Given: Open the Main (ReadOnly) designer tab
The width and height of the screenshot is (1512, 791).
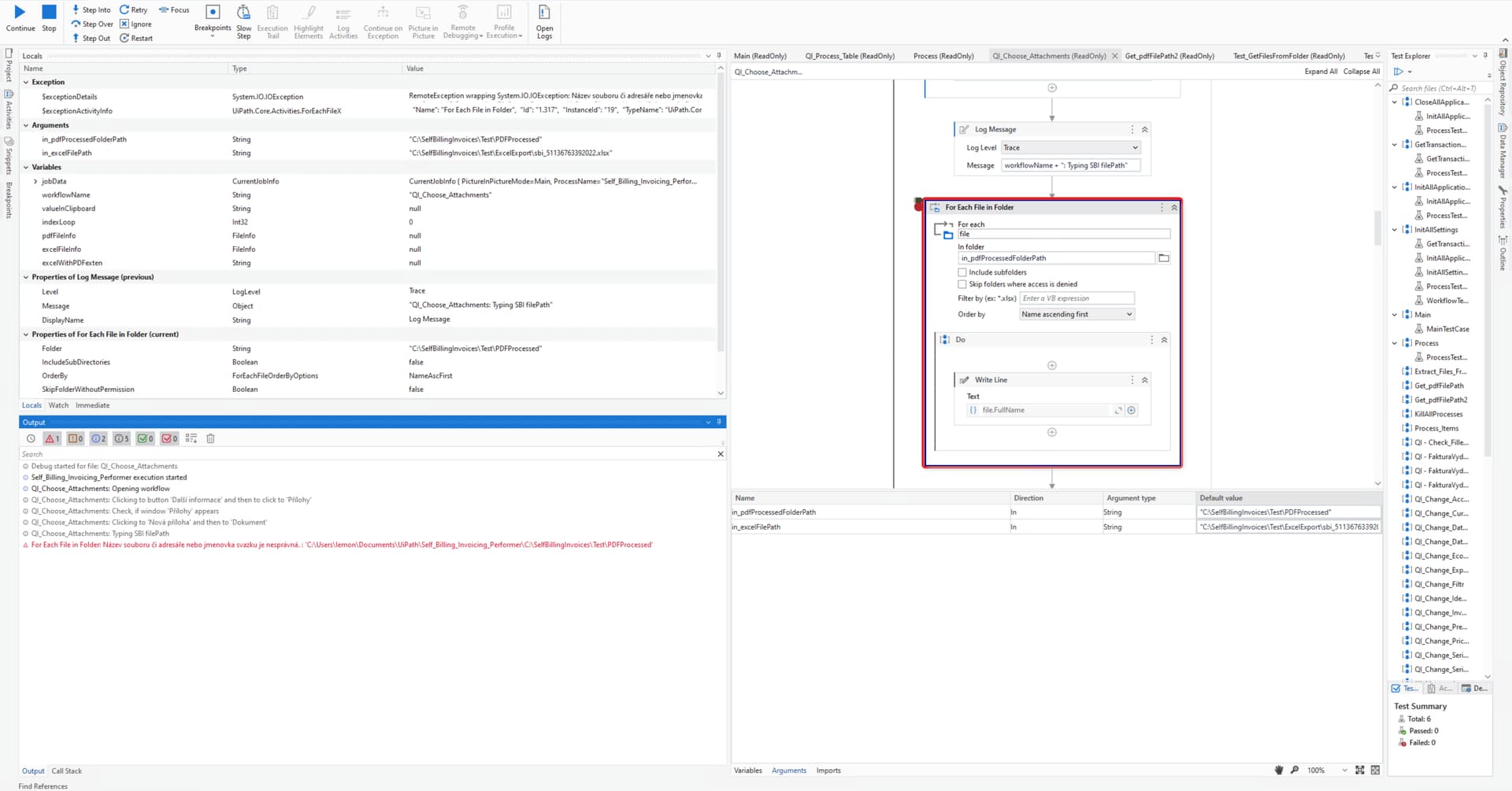Looking at the screenshot, I should [x=760, y=56].
